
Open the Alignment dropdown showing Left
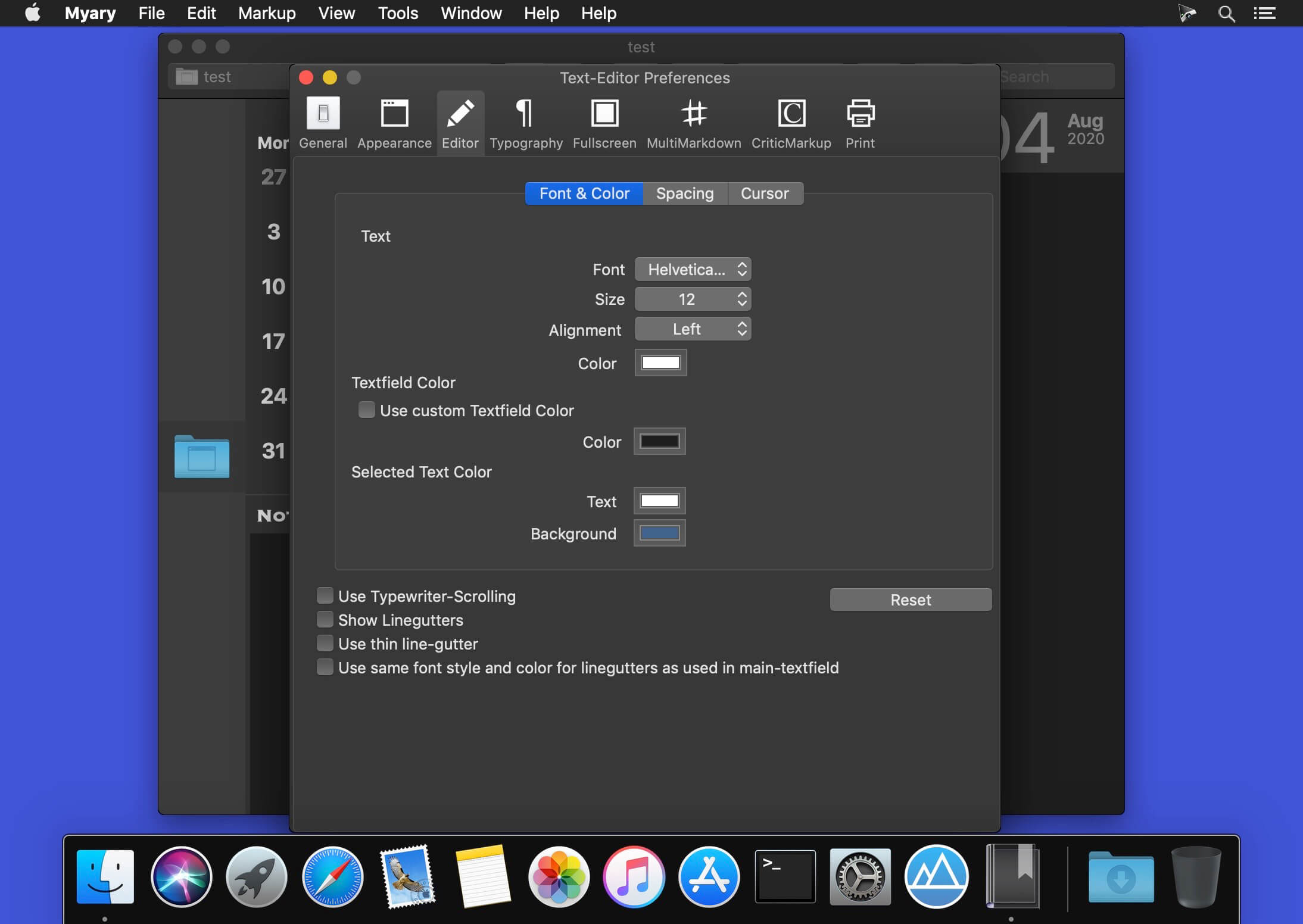pos(693,329)
